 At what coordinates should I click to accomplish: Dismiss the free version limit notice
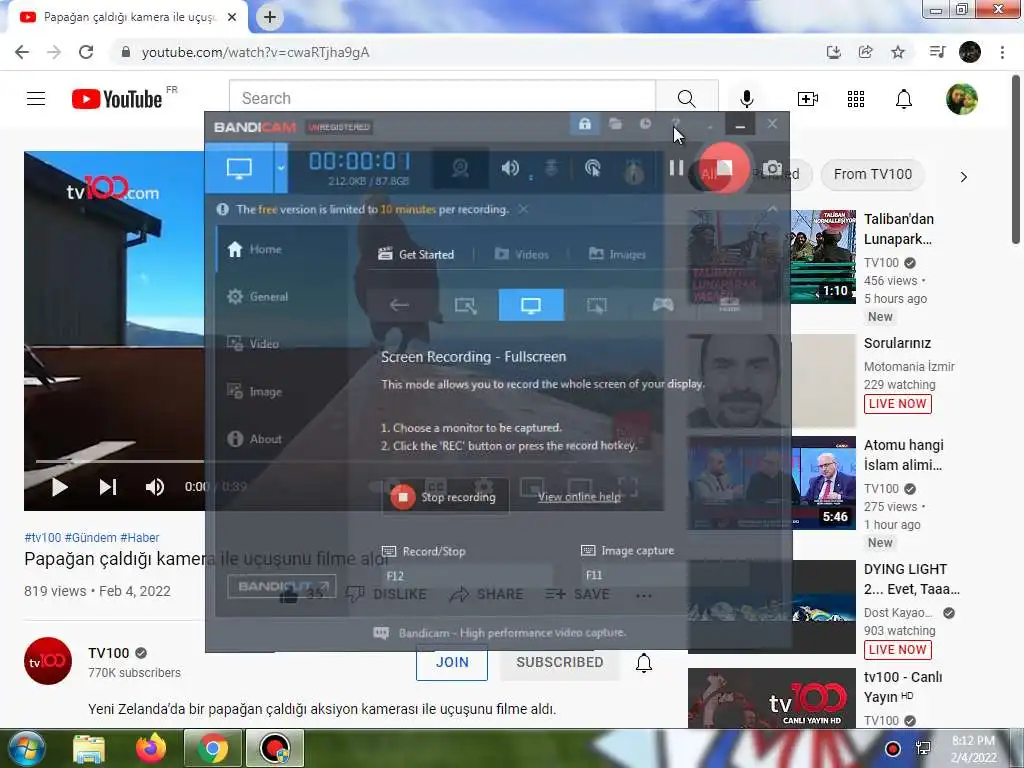(x=523, y=209)
